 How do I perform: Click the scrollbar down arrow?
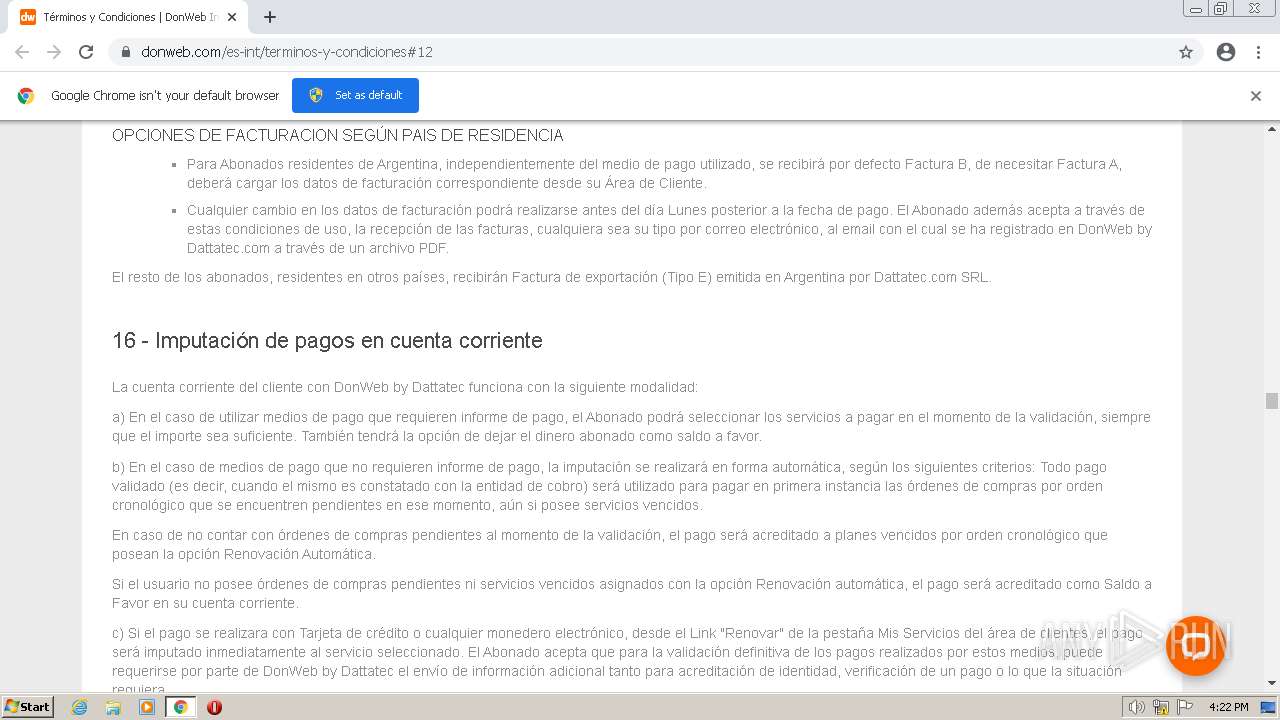coord(1272,683)
